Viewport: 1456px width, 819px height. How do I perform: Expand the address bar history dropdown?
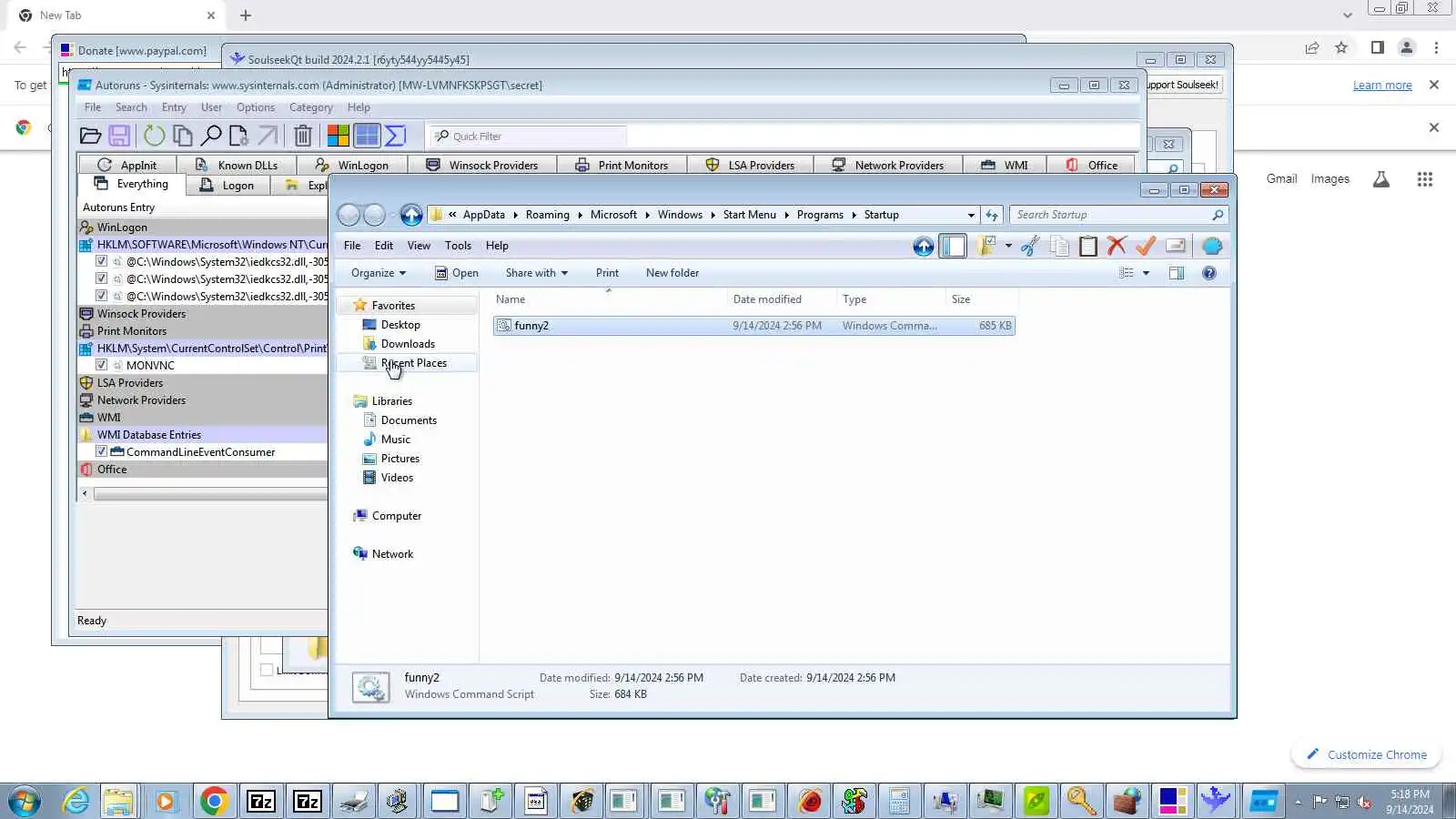971,216
